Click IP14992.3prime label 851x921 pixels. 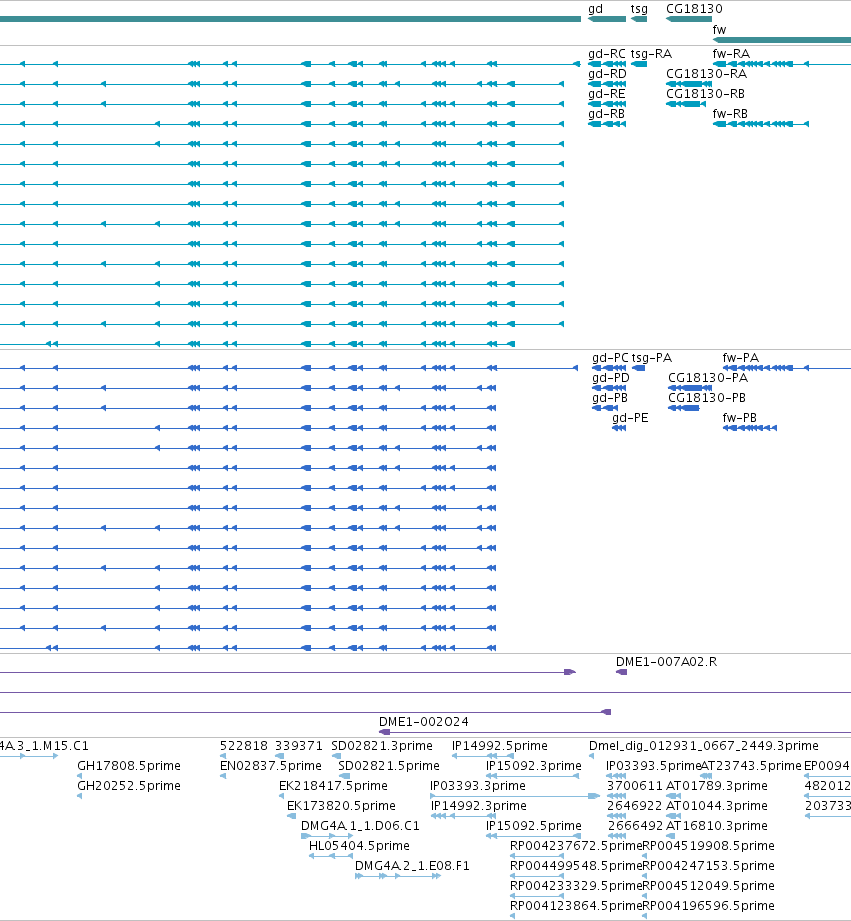click(x=479, y=806)
